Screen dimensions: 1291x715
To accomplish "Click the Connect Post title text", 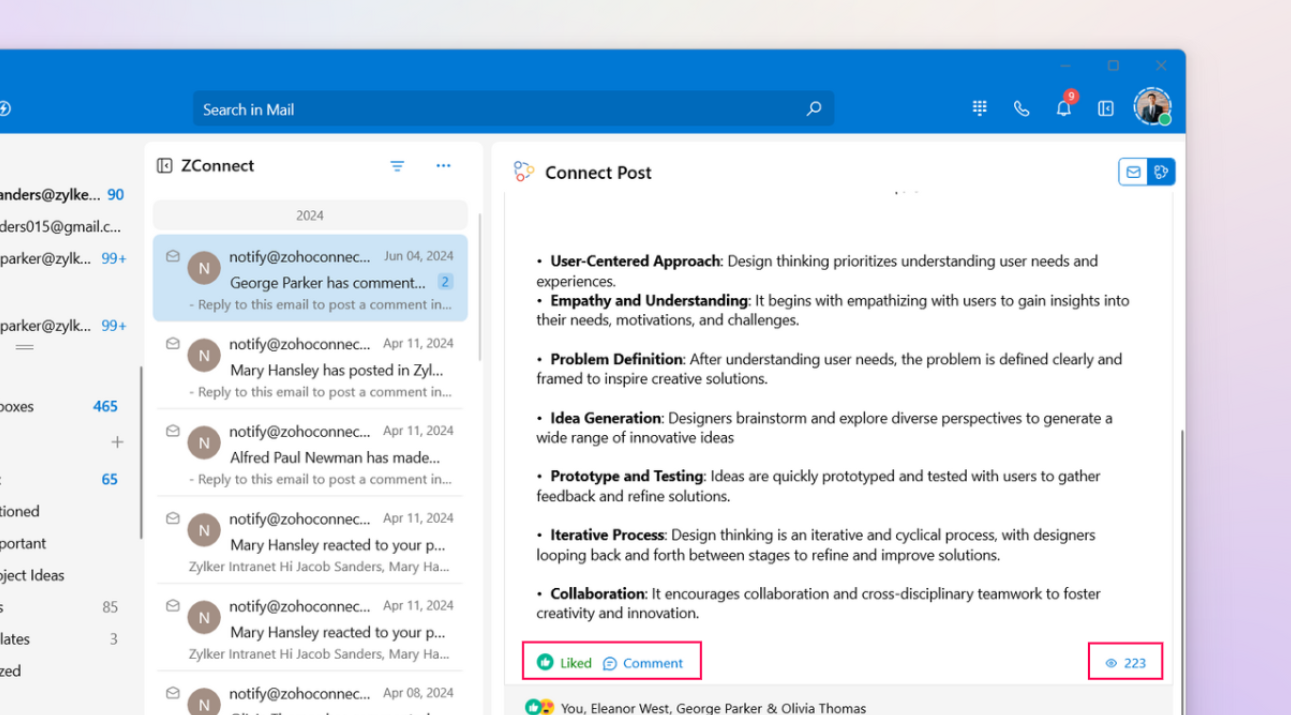I will point(598,172).
